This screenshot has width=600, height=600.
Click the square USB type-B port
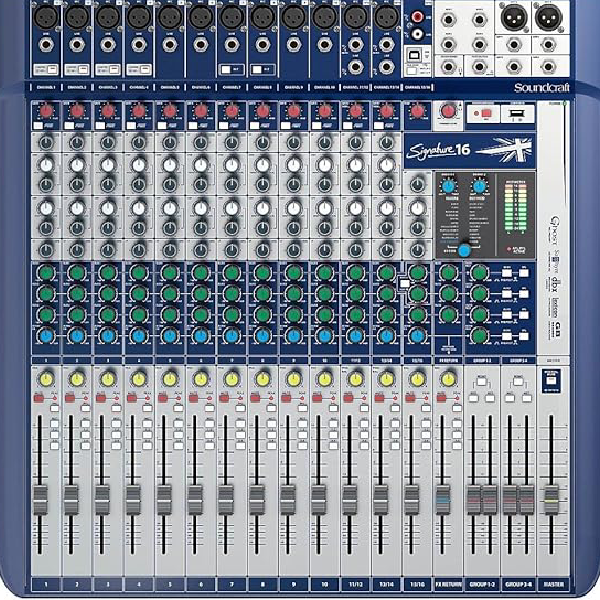pos(414,55)
